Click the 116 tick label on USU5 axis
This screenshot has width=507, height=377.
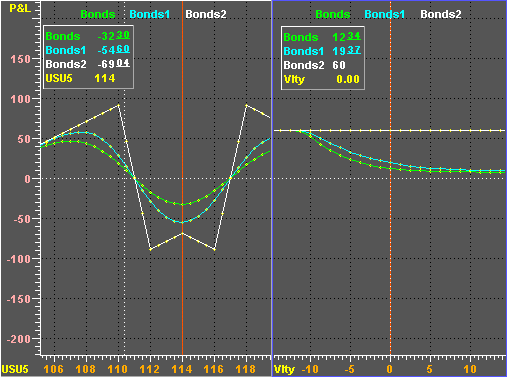point(214,369)
